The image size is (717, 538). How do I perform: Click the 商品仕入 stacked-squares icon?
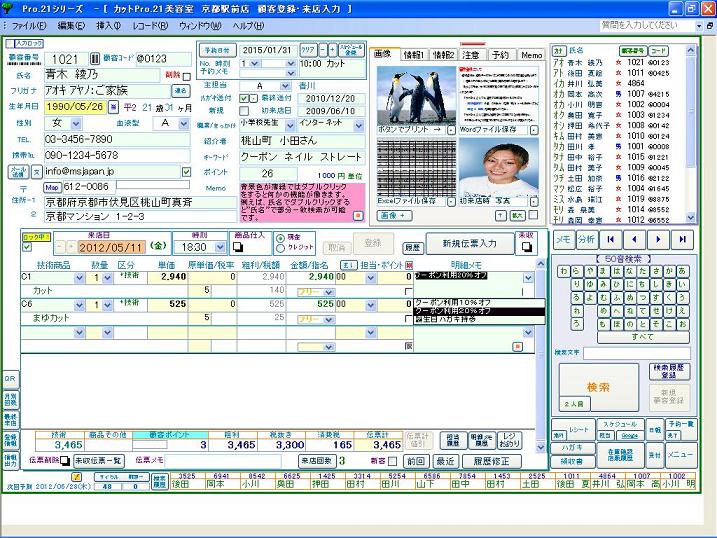[238, 247]
